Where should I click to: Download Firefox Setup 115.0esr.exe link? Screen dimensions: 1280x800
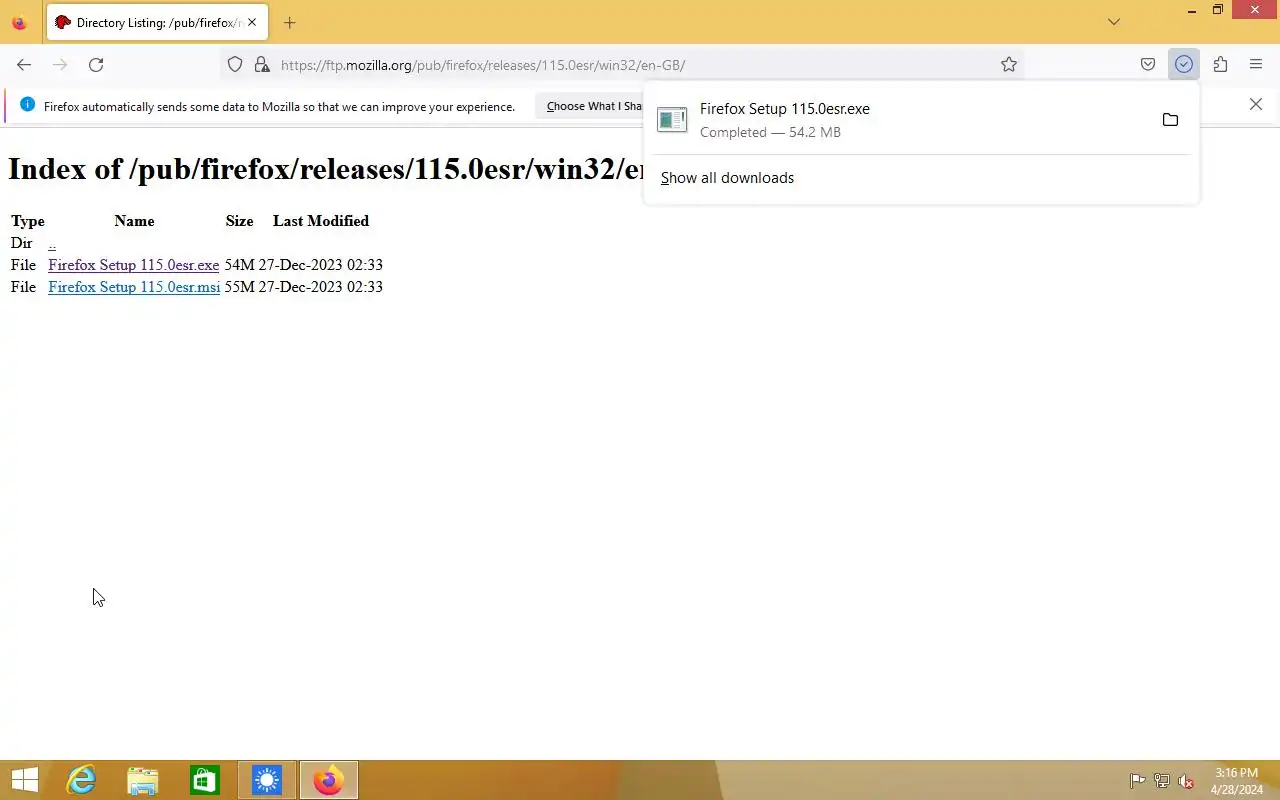(x=134, y=265)
